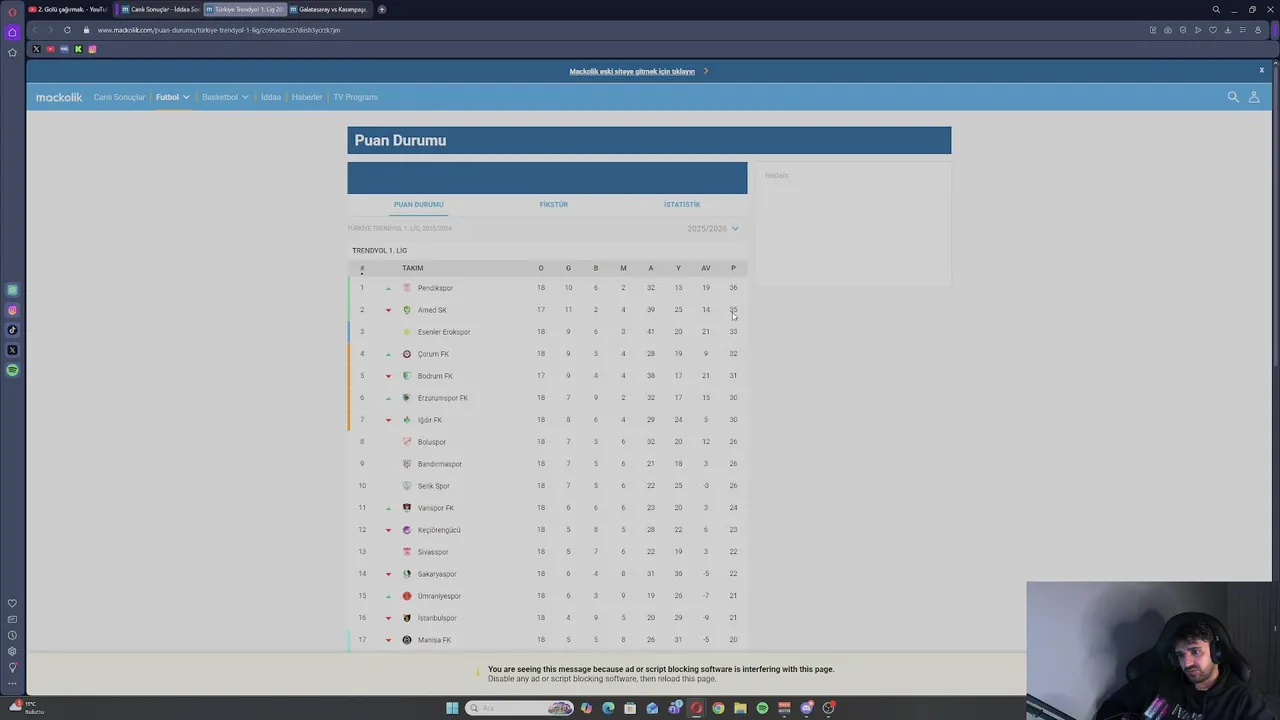Click the Windows taskbar search box
Viewport: 1280px width, 720px height.
click(519, 708)
